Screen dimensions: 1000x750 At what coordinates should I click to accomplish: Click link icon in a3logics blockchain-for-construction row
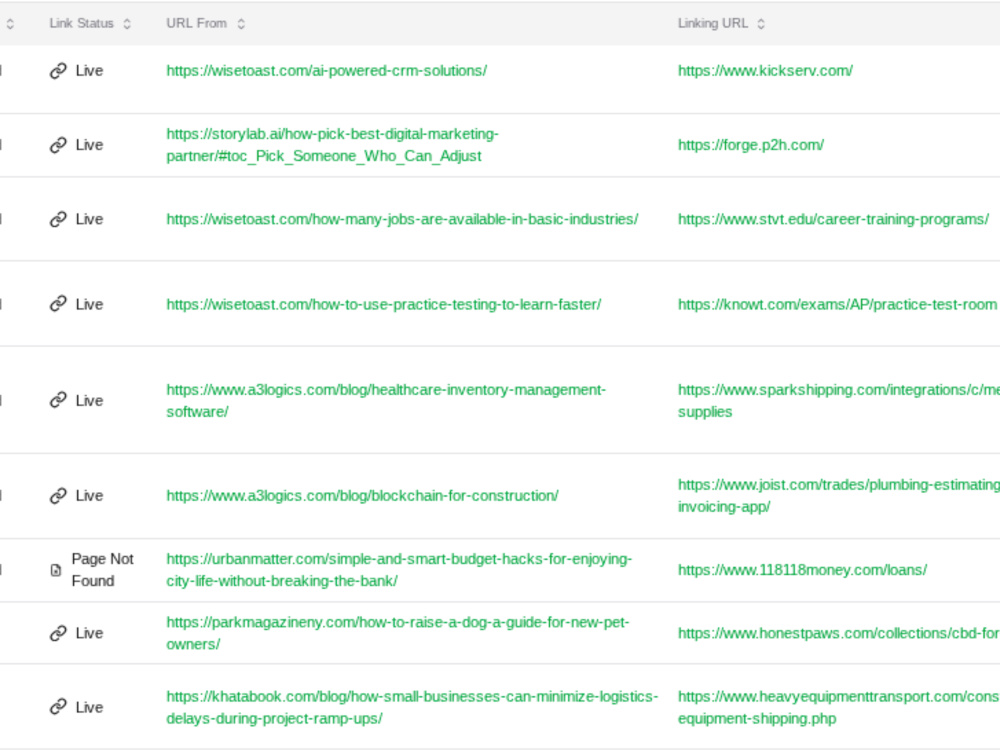[x=58, y=496]
